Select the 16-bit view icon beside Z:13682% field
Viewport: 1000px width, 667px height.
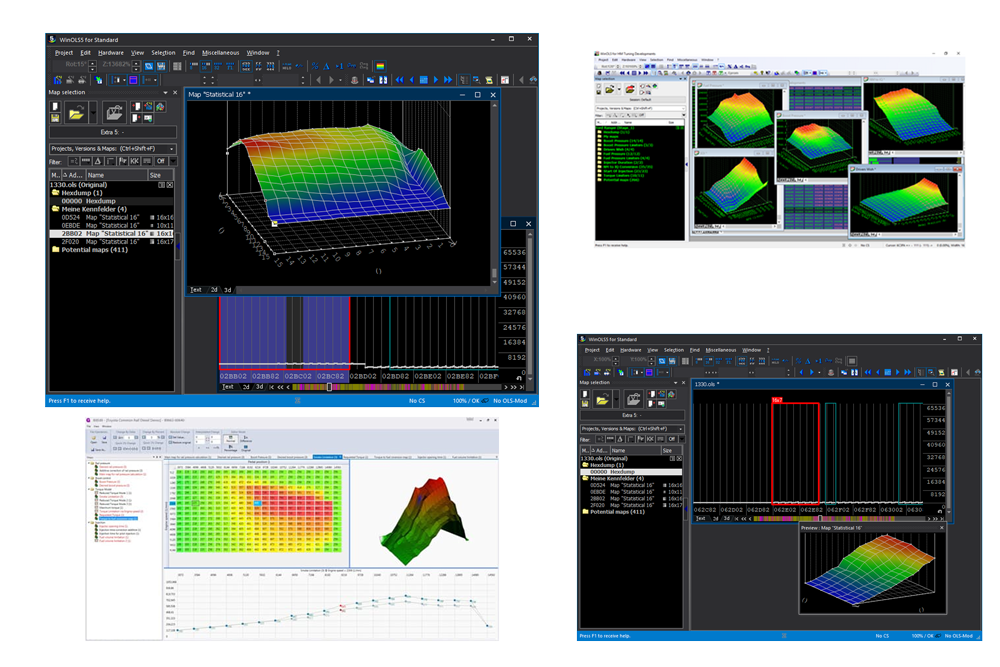click(205, 66)
